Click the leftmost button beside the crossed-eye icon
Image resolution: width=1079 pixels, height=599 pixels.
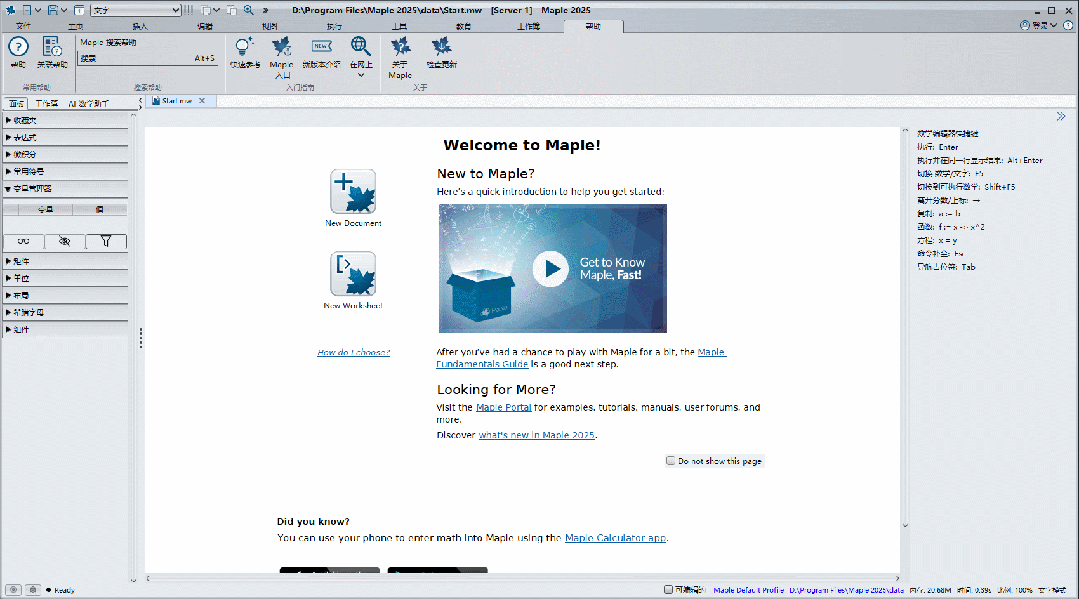(x=23, y=241)
